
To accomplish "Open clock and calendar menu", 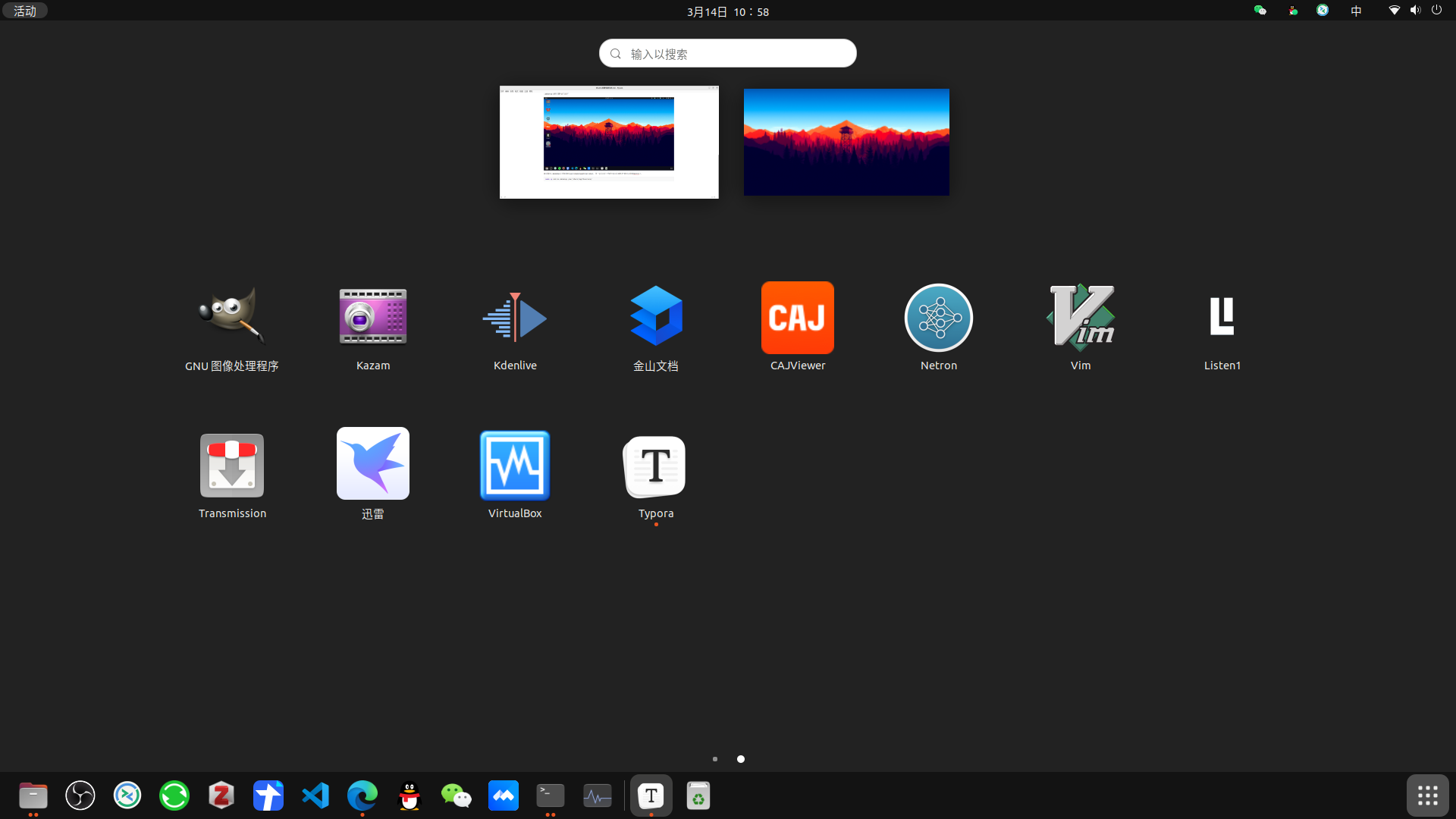I will pyautogui.click(x=728, y=11).
